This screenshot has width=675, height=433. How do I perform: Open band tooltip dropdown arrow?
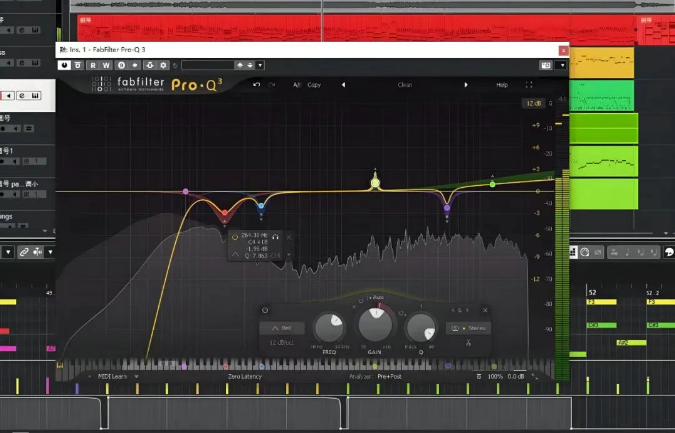[x=289, y=255]
